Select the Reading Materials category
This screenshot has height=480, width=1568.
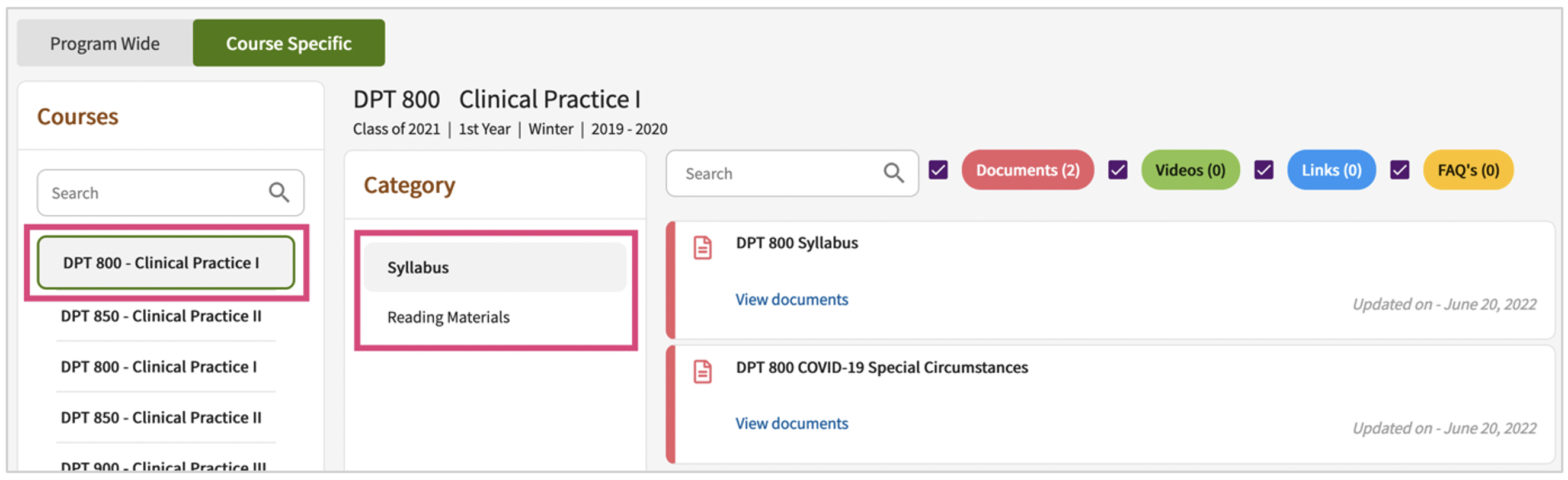click(x=448, y=317)
